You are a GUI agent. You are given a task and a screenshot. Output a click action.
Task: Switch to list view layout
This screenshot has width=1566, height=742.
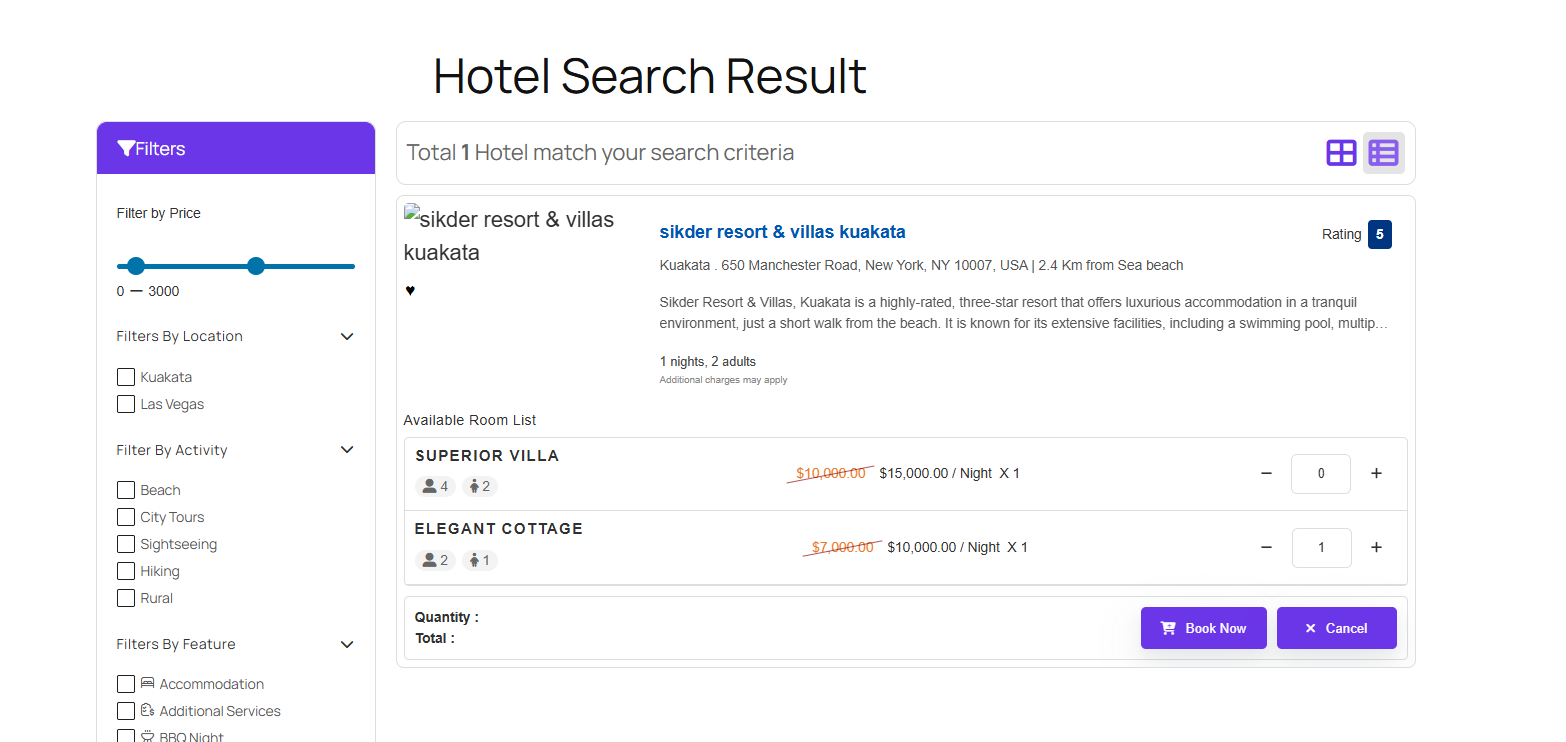1383,153
